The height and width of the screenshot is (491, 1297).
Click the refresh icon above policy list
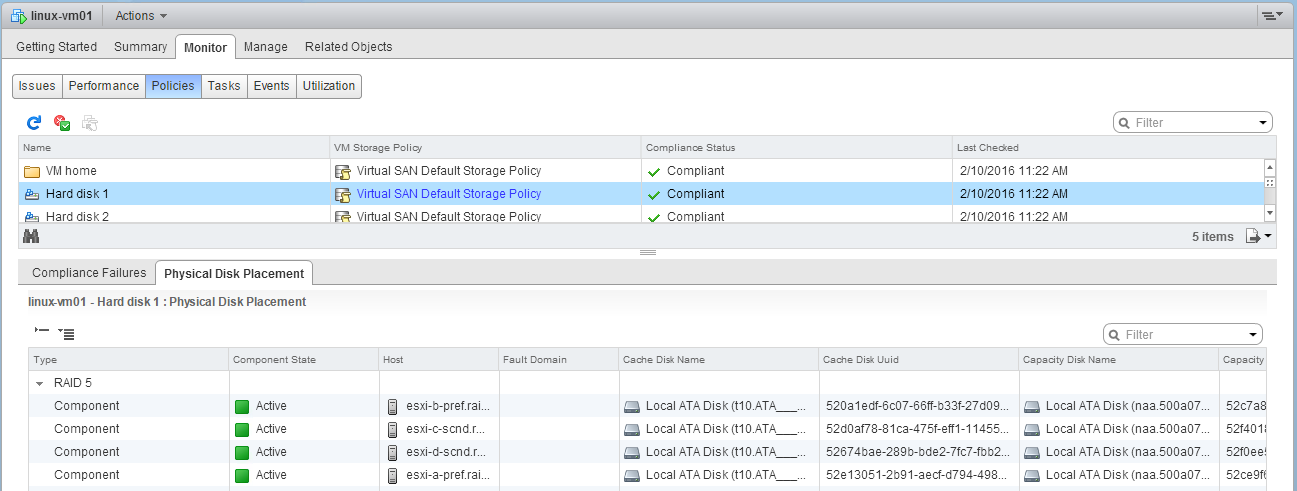coord(34,122)
